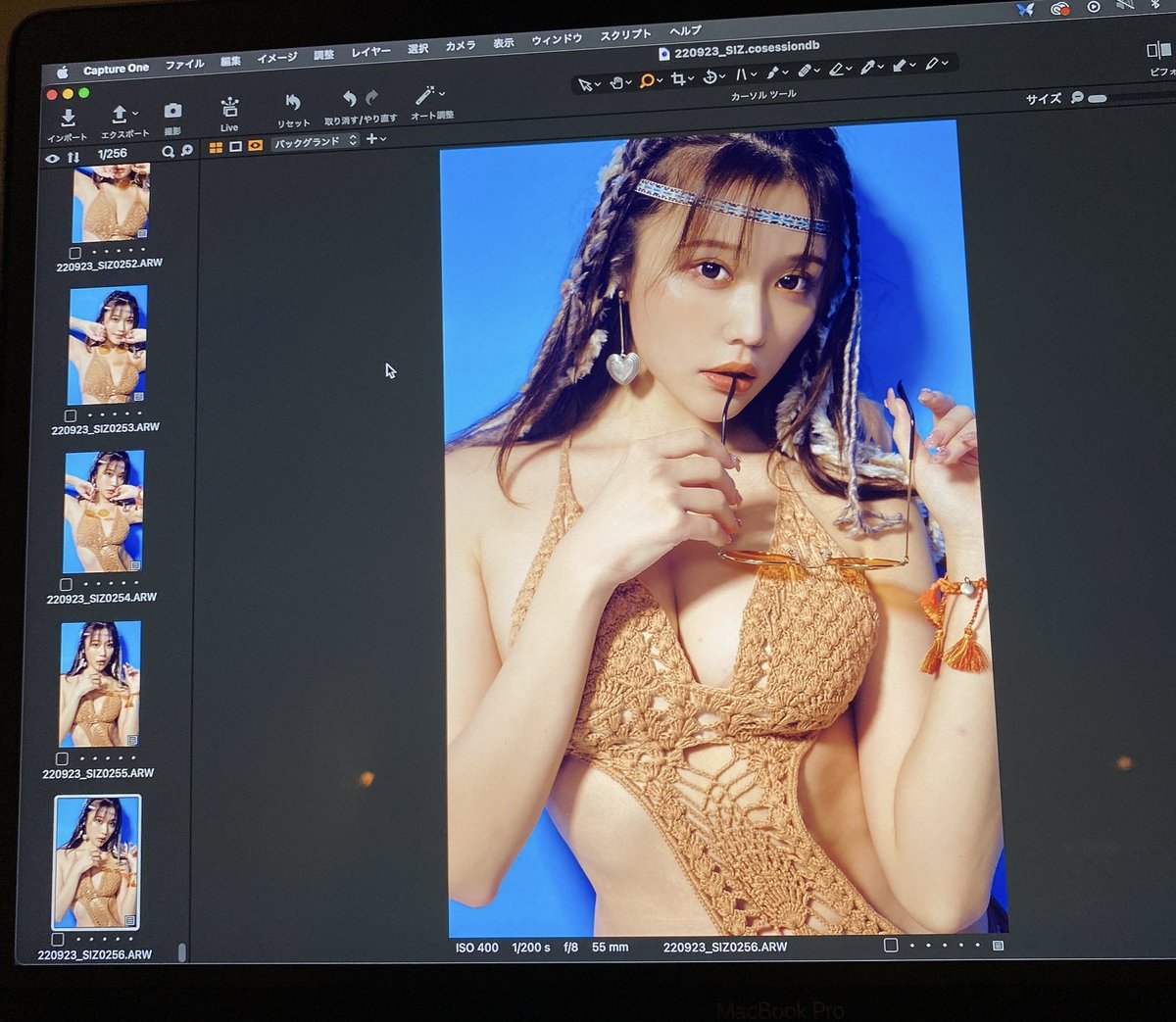Click the Export (エクスポート) icon
This screenshot has height=1022, width=1176.
[x=120, y=114]
